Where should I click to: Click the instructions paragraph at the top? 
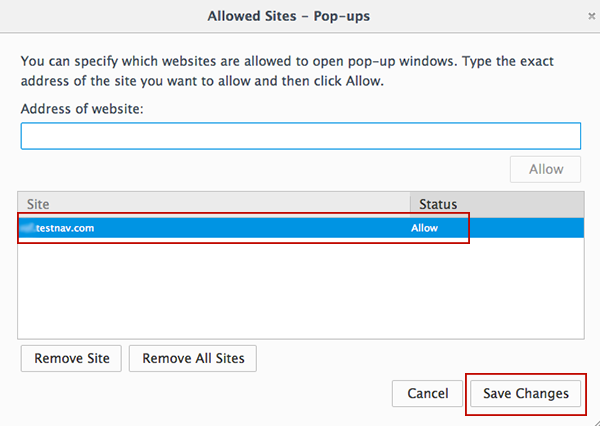point(300,70)
